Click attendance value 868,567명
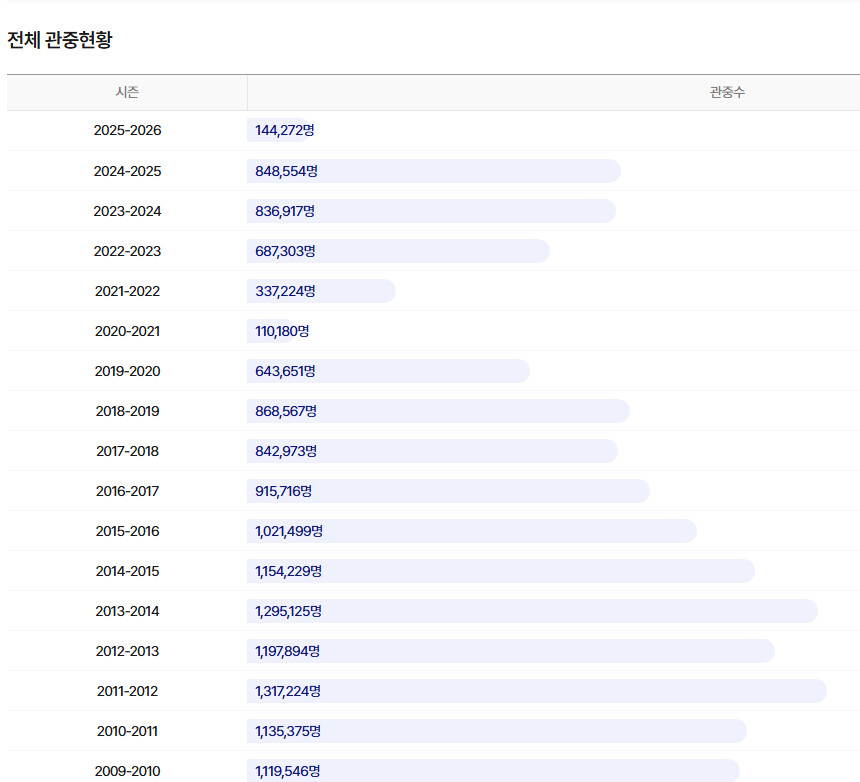 [x=286, y=411]
